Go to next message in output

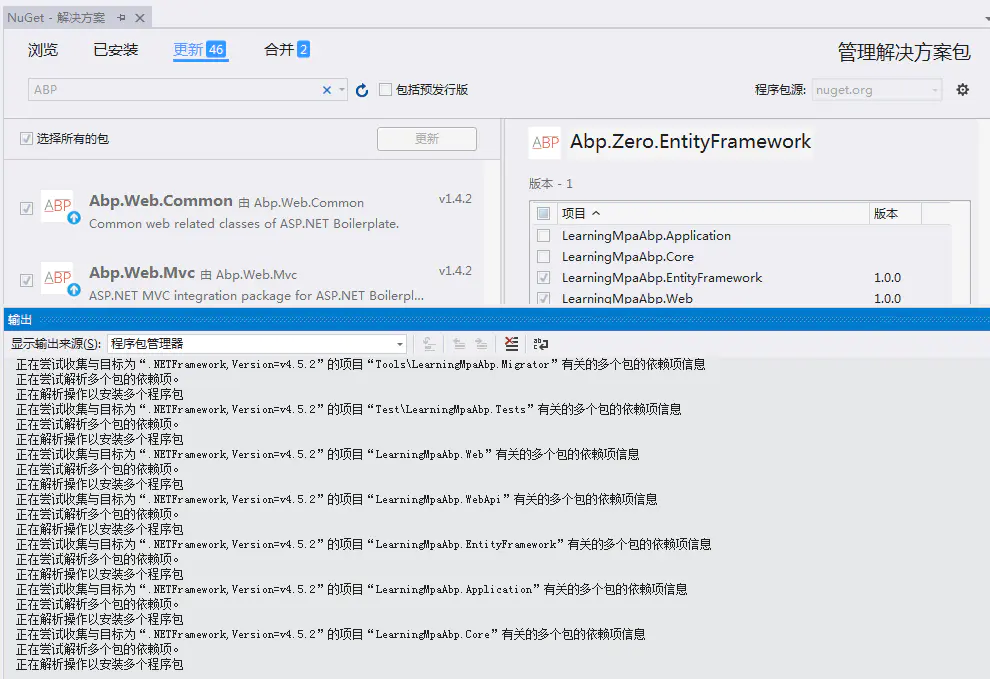(x=481, y=344)
